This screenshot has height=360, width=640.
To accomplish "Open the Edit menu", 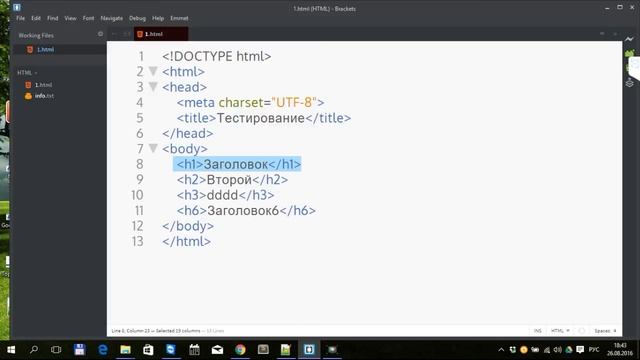I will click(36, 18).
